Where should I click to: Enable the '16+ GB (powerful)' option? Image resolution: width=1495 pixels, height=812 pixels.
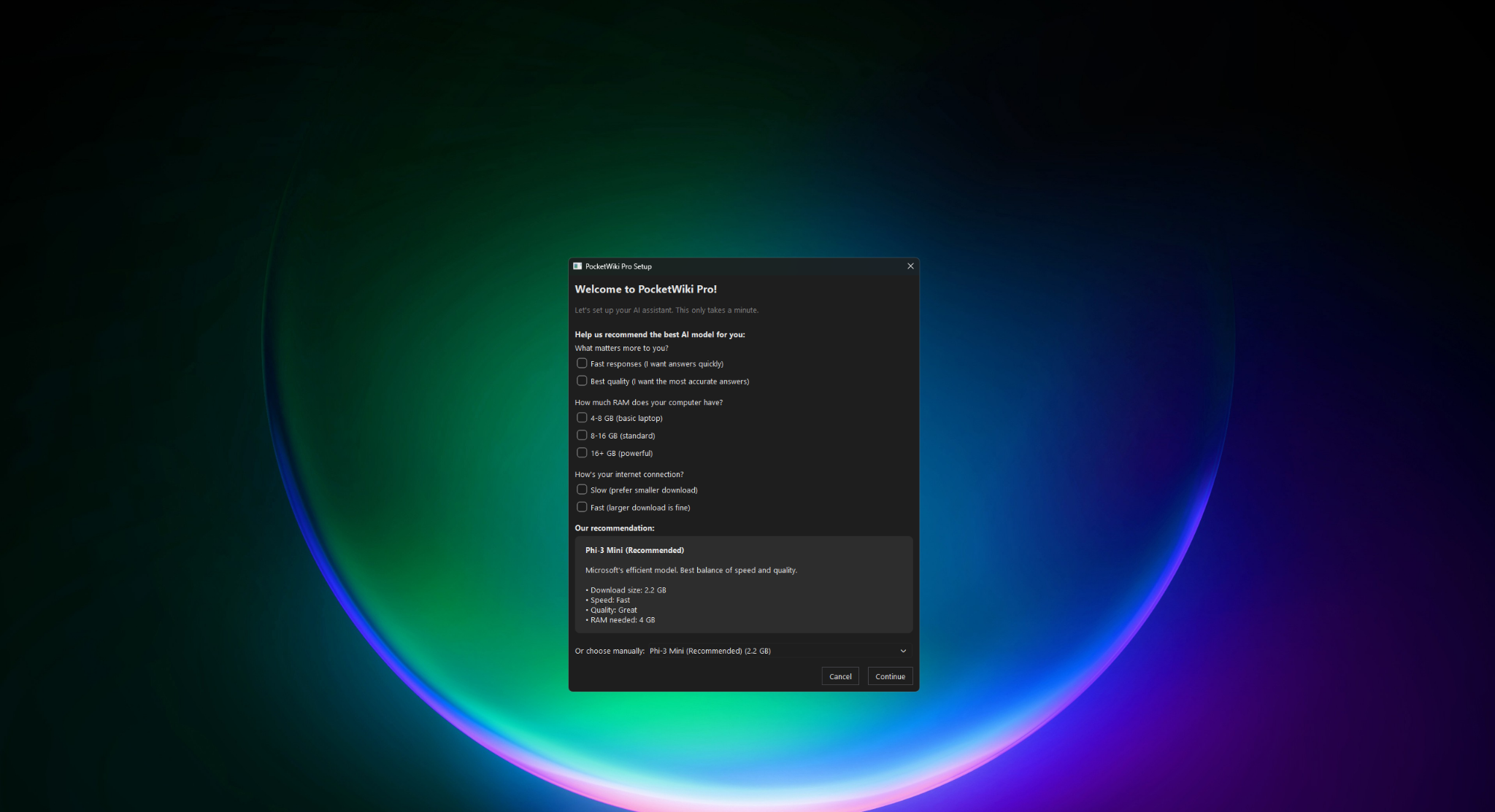581,452
